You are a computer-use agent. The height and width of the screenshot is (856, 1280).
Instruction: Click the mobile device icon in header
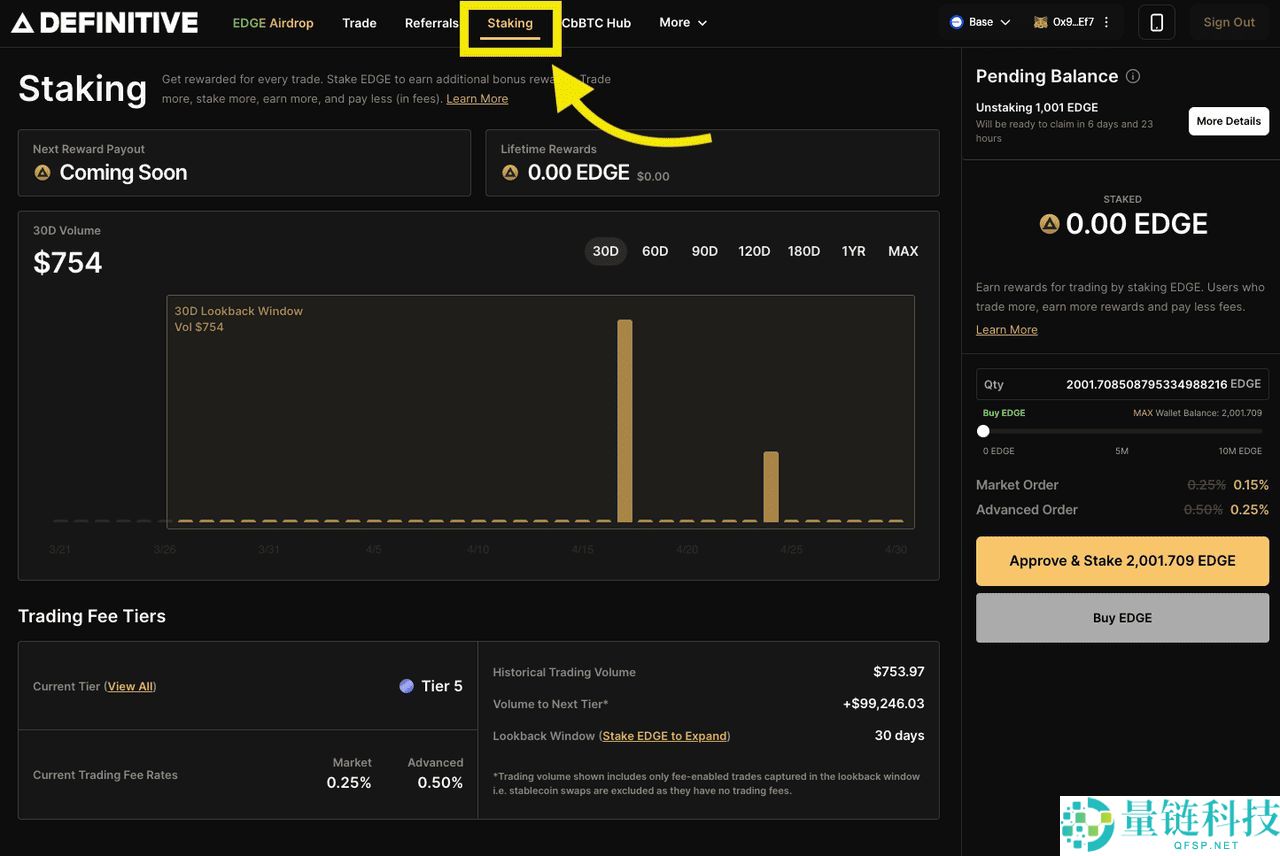tap(1156, 22)
